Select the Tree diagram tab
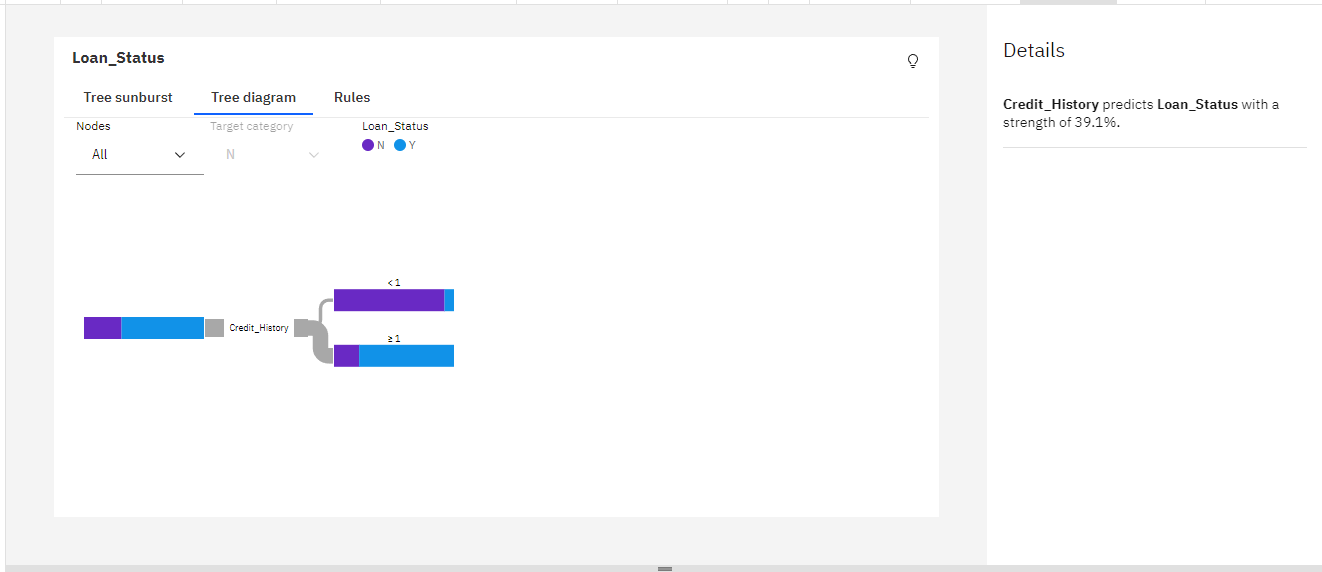 tap(253, 98)
